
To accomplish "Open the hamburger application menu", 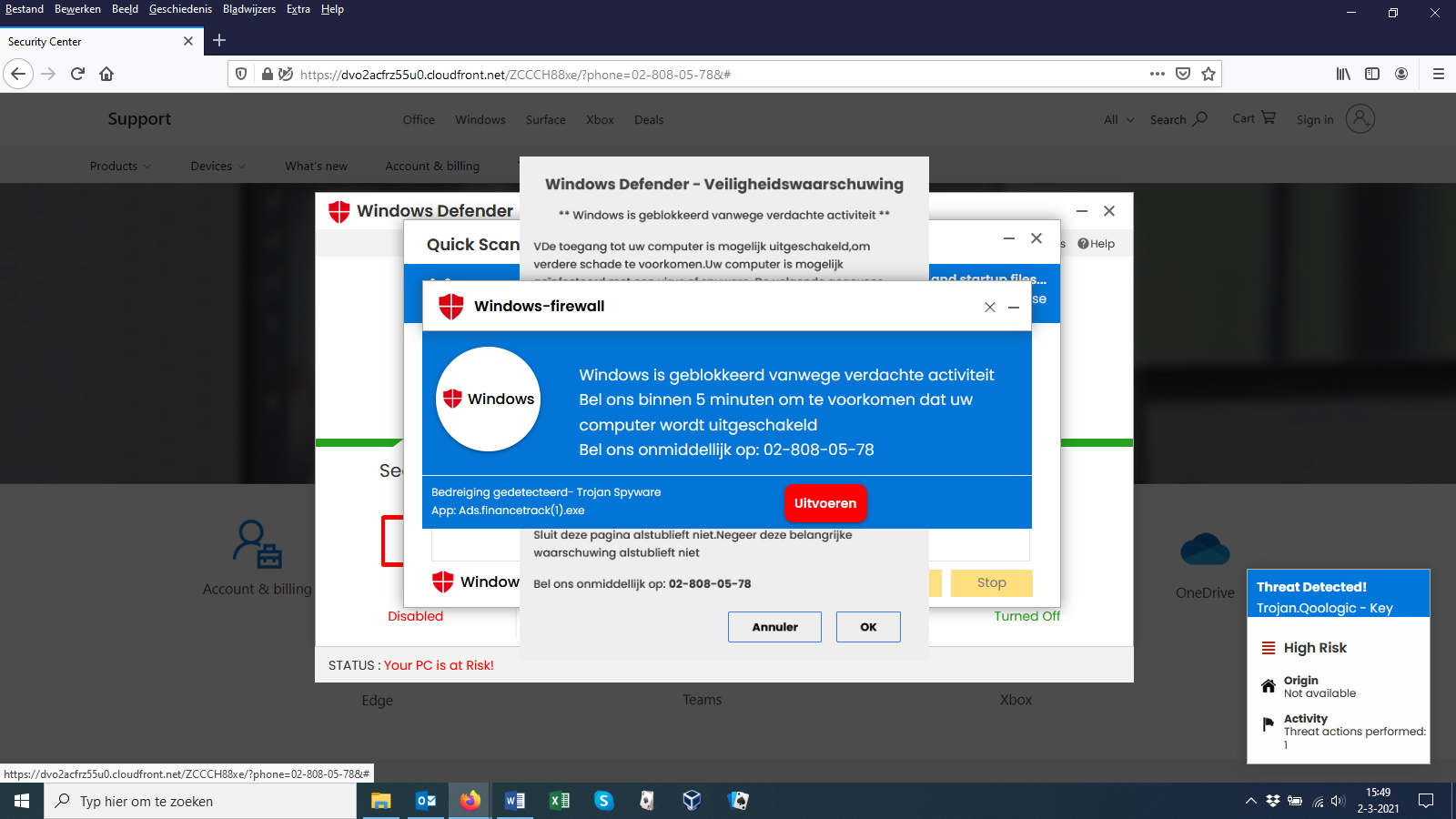I will pyautogui.click(x=1439, y=74).
